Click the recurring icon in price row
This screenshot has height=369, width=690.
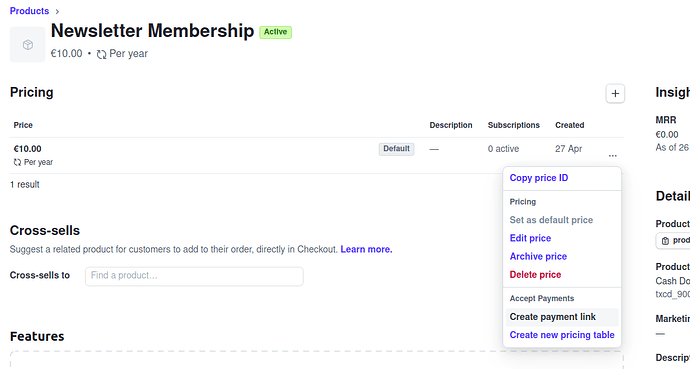17,162
